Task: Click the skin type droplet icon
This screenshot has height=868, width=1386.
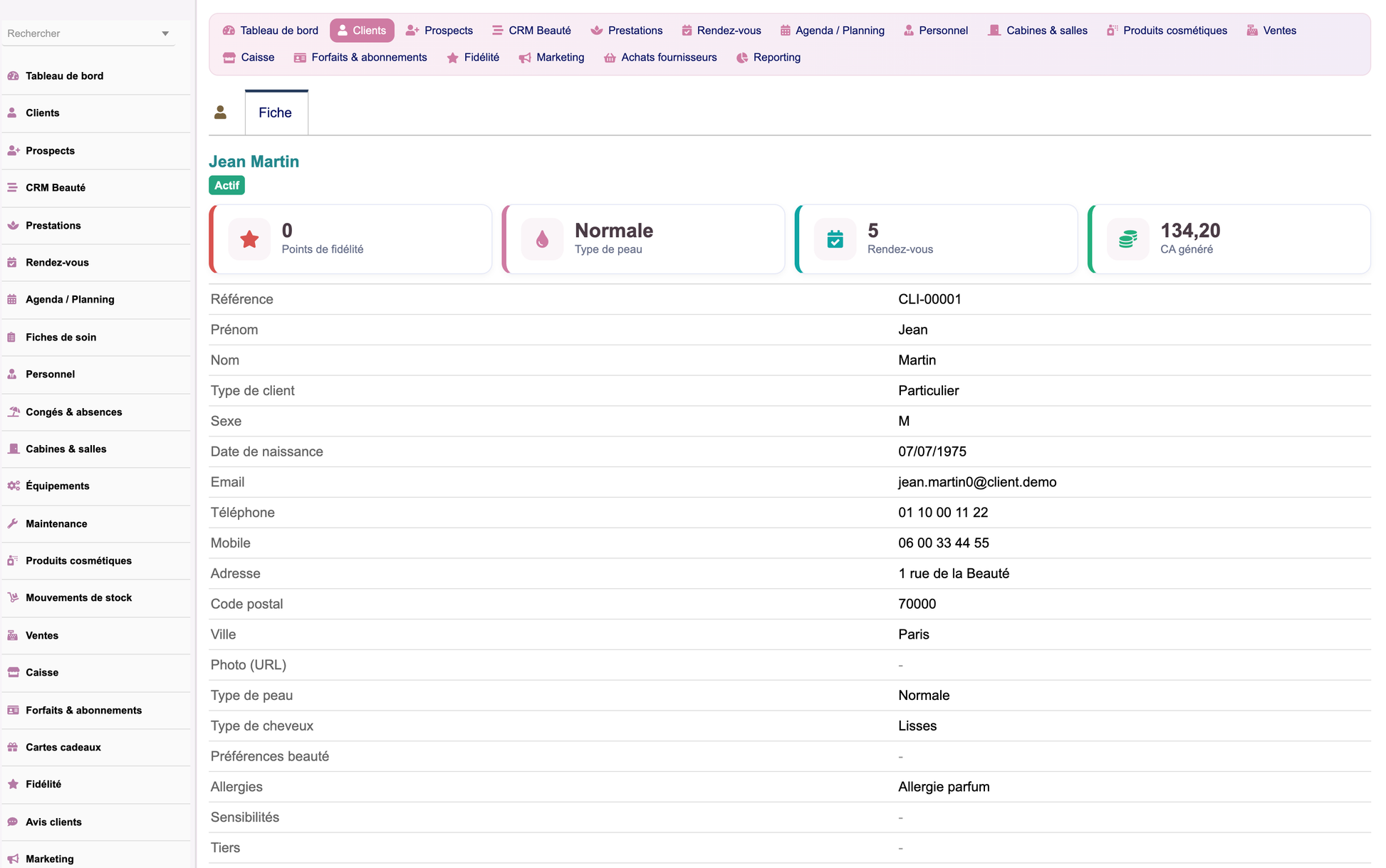Action: [542, 239]
